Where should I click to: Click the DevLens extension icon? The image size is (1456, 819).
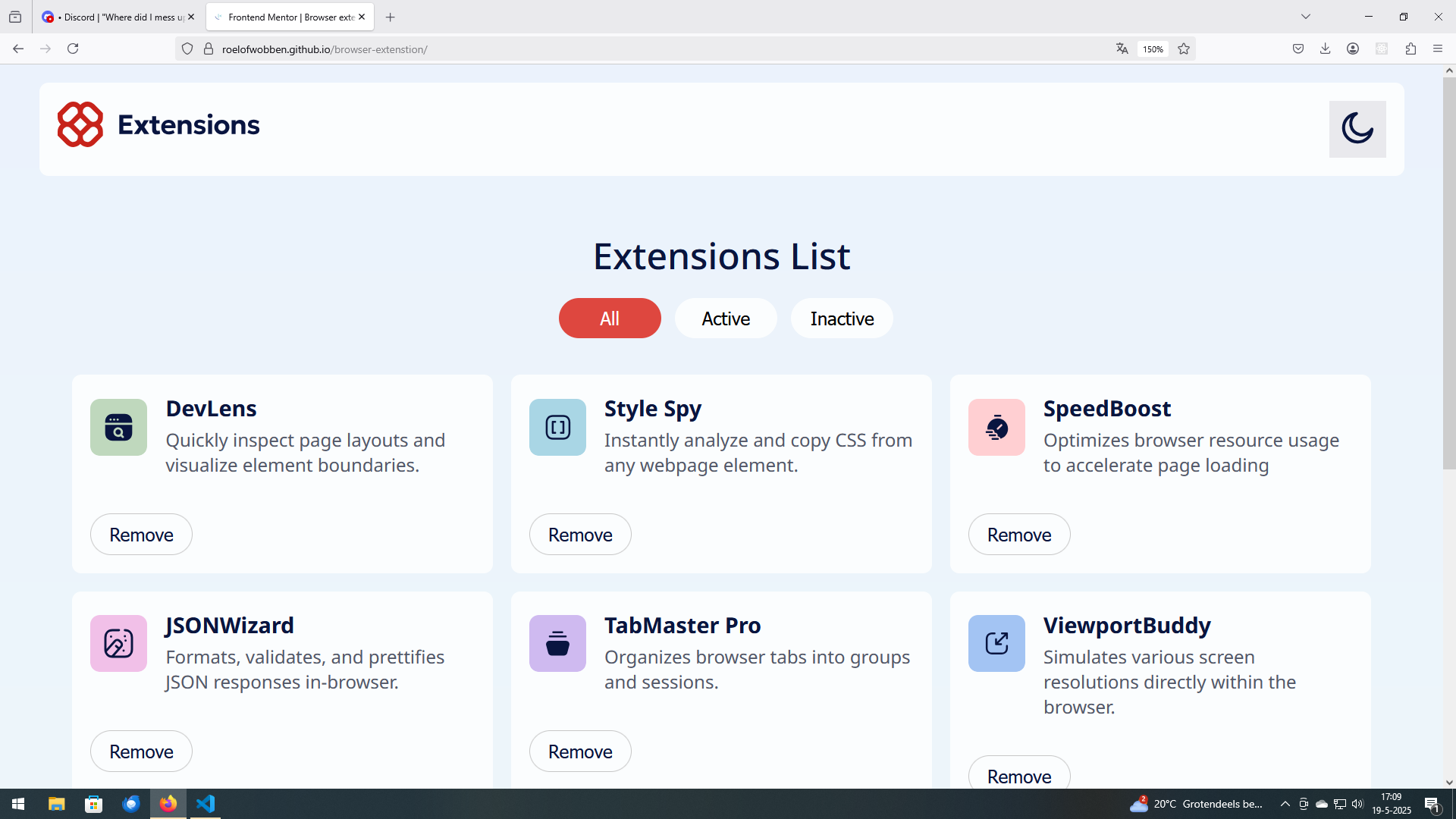[x=118, y=428]
